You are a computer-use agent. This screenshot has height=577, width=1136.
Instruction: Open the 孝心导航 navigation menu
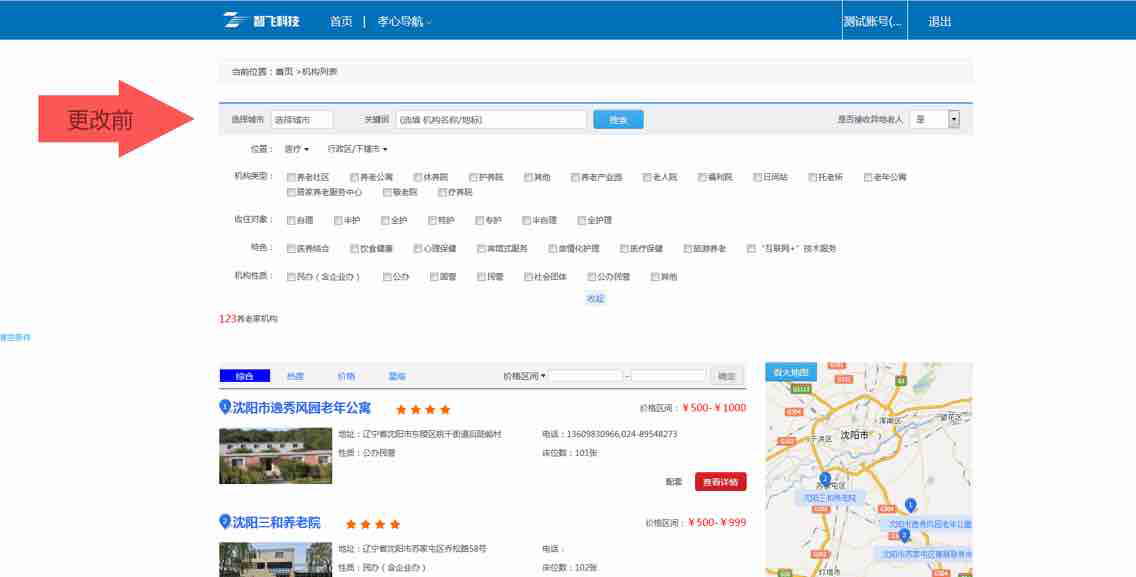click(404, 21)
